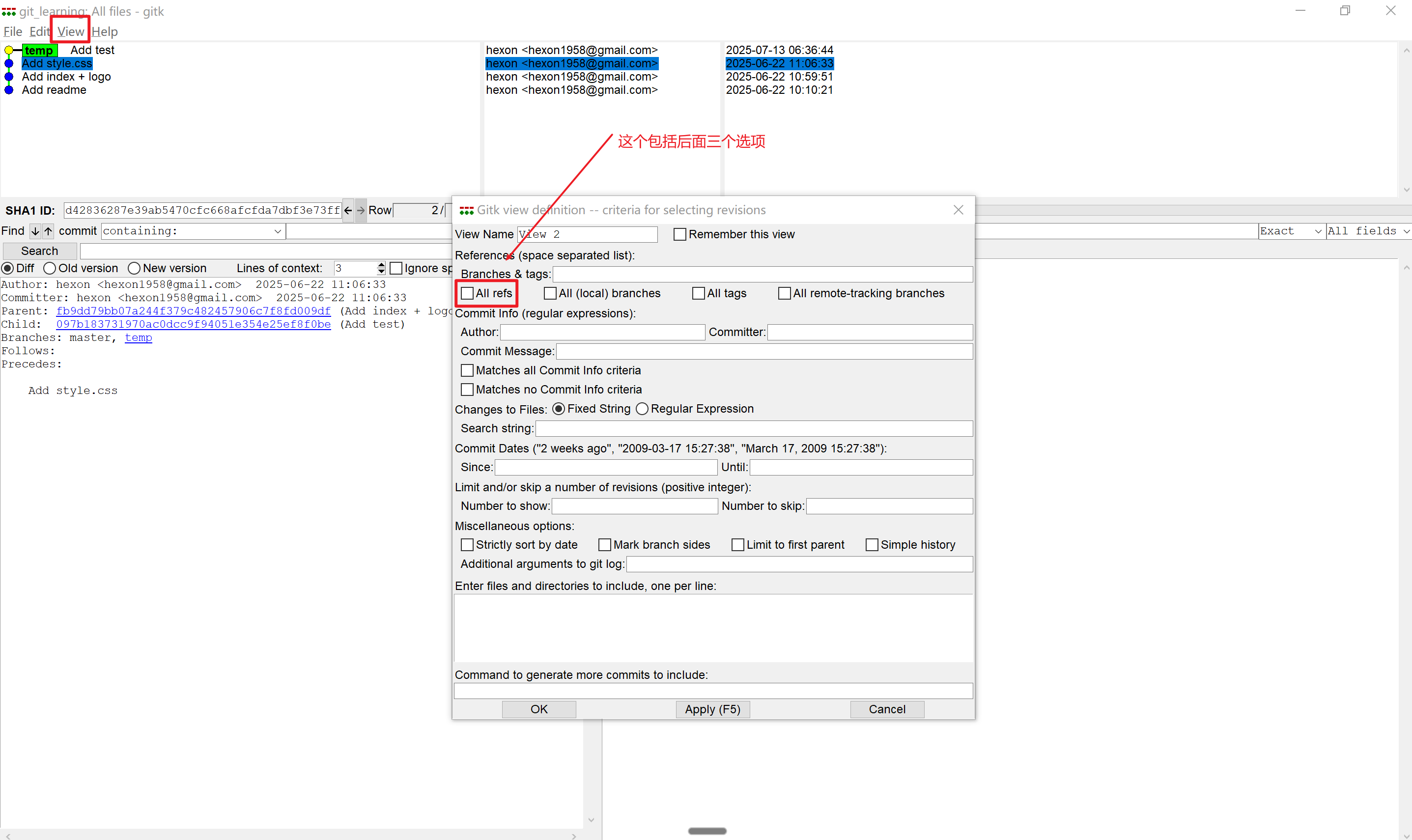Click the yellow HEAD commit circle
Viewport: 1412px width, 840px height.
click(x=8, y=51)
